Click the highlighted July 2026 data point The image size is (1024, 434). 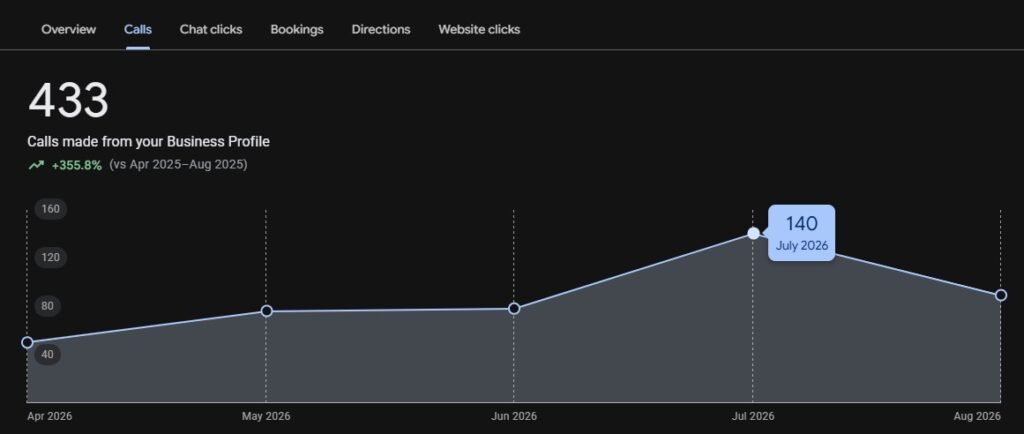[x=753, y=233]
